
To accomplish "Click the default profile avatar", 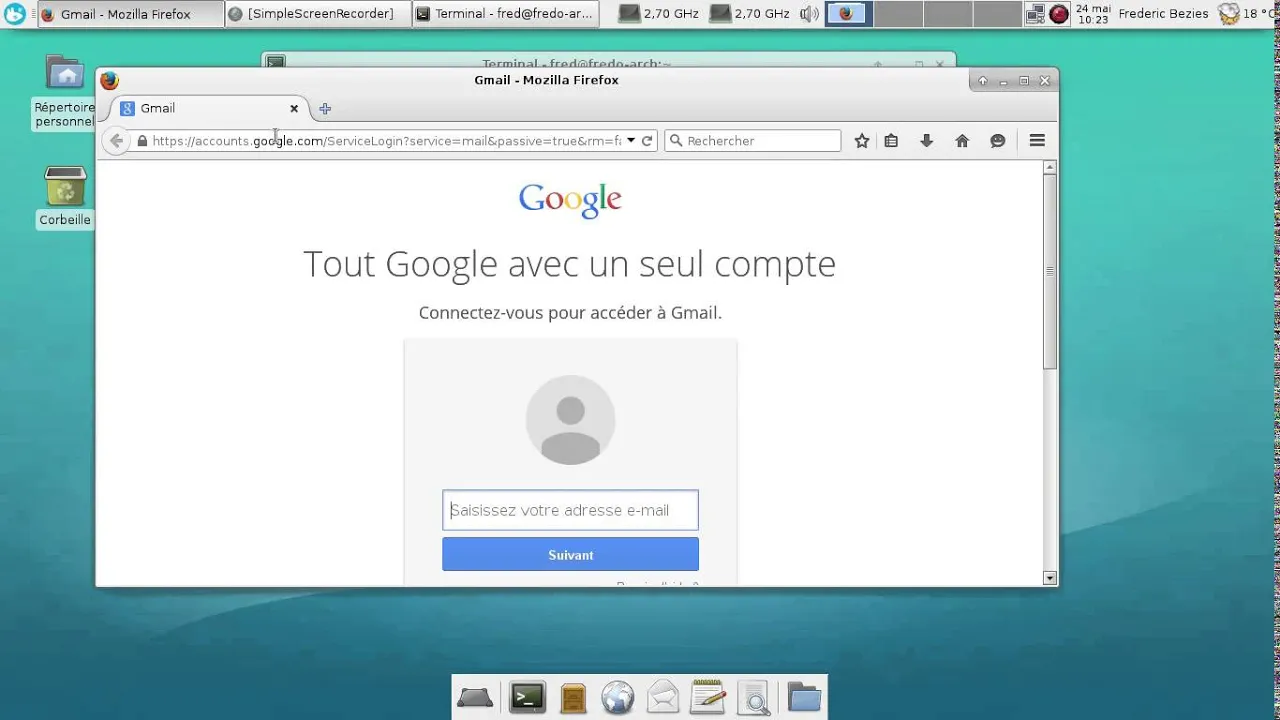I will click(570, 420).
